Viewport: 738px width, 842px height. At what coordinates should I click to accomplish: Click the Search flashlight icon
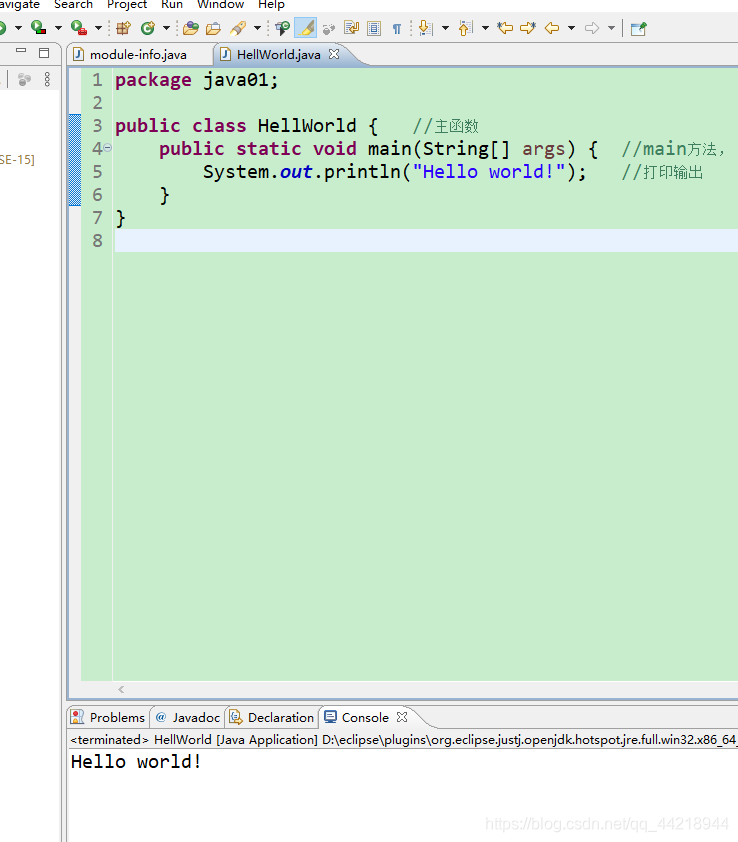pos(238,28)
